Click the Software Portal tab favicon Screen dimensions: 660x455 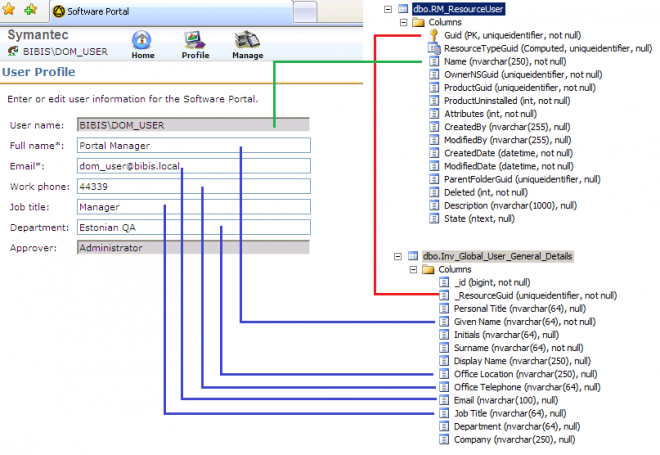[59, 11]
